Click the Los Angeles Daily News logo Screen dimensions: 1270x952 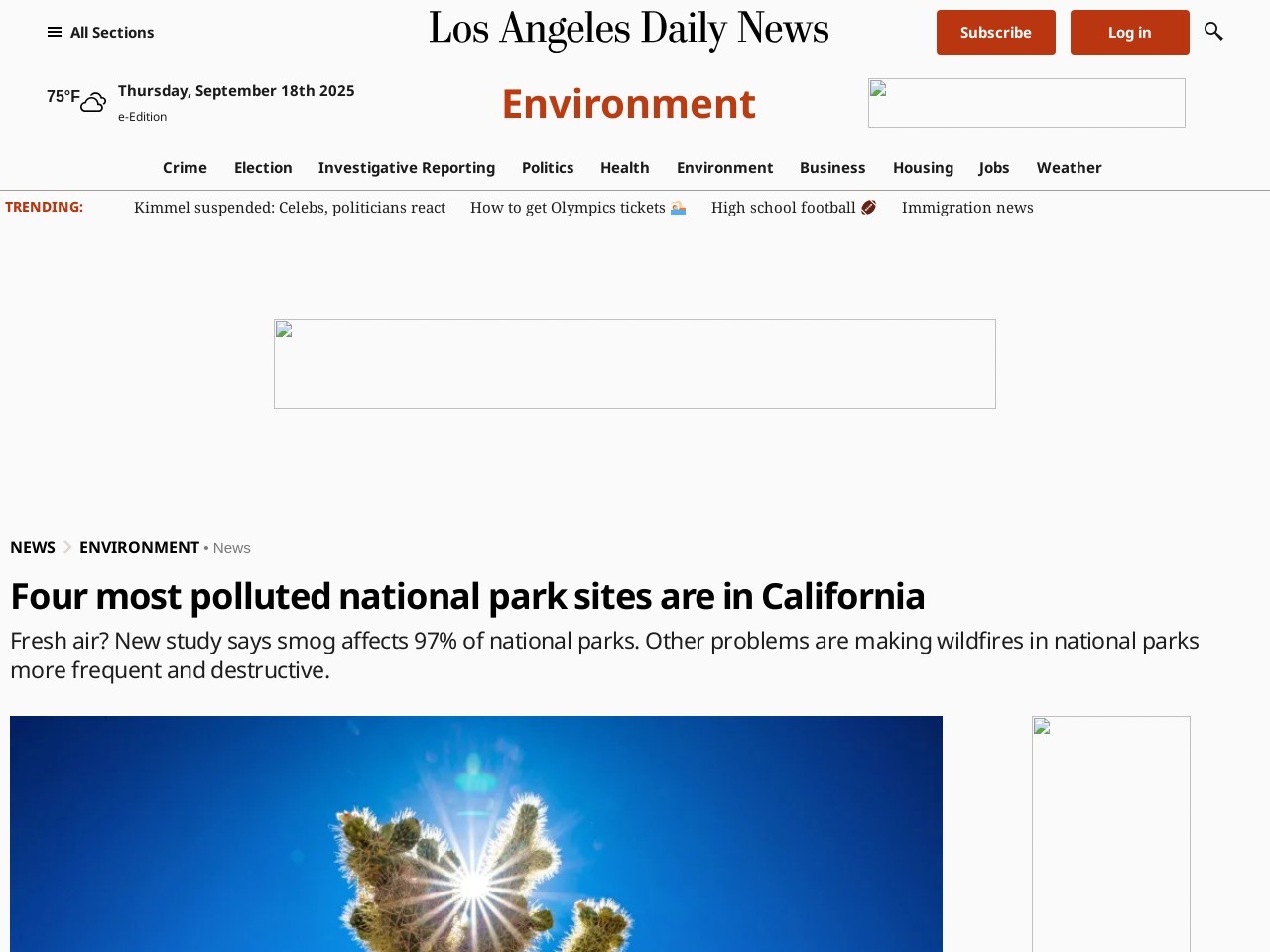coord(628,30)
